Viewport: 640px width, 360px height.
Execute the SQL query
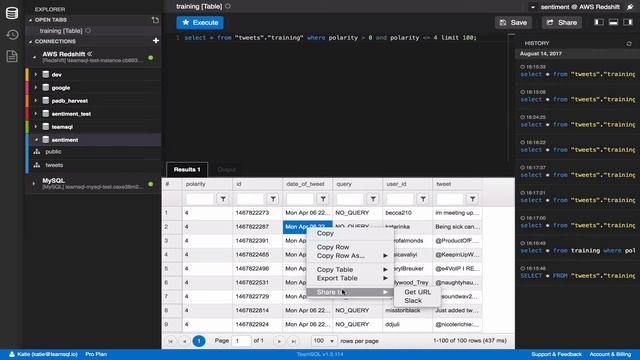(x=200, y=22)
